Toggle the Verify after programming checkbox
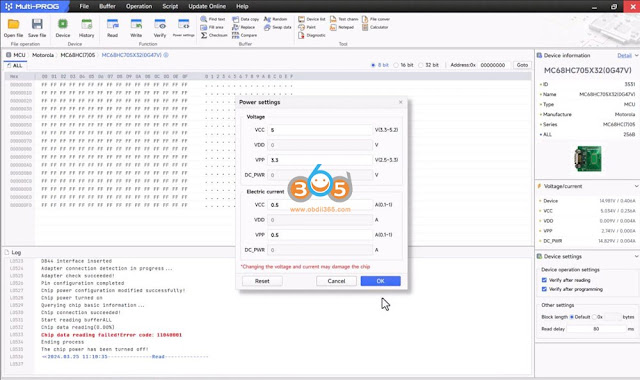This screenshot has width=640, height=380. pyautogui.click(x=544, y=289)
